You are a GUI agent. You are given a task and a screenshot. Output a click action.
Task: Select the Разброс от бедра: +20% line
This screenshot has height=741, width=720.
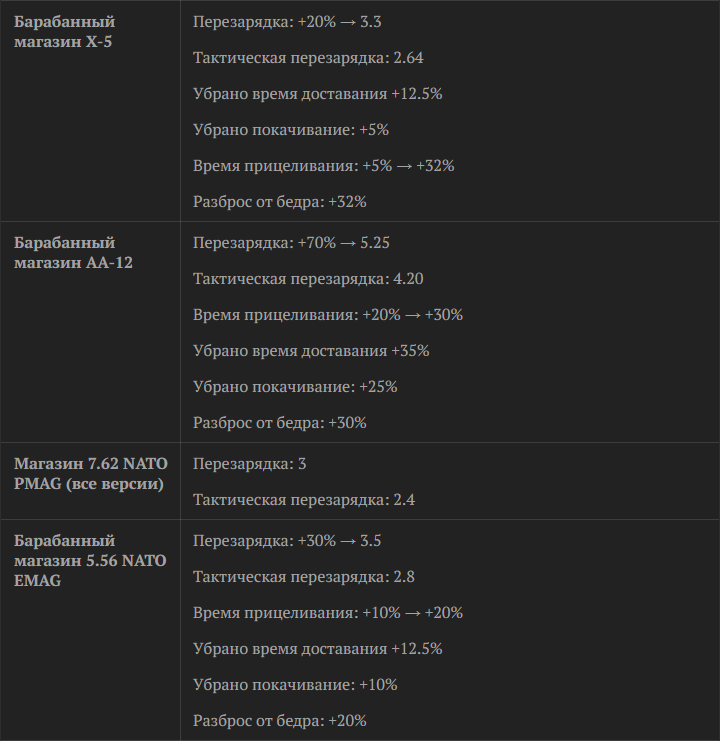pos(280,721)
